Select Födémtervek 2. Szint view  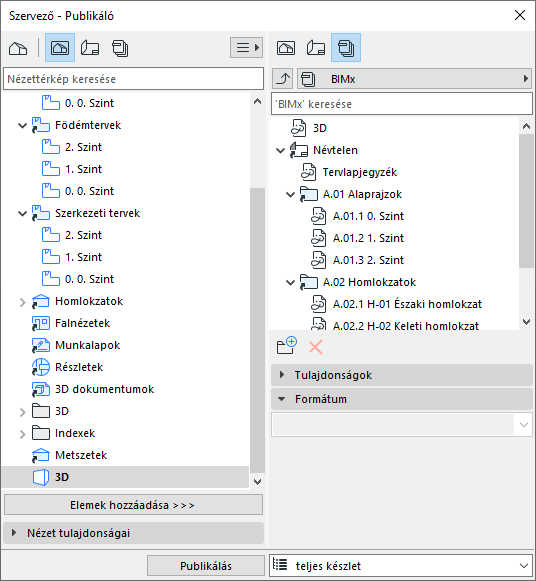point(83,147)
